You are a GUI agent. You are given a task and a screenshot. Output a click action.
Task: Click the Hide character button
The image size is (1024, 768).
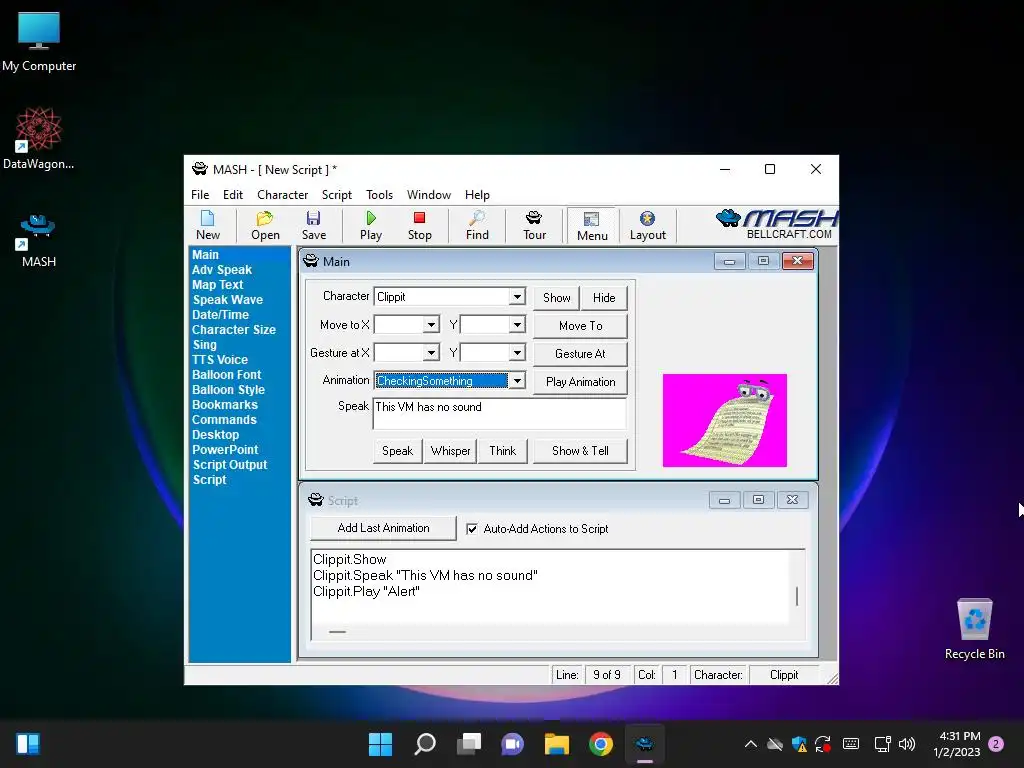604,298
